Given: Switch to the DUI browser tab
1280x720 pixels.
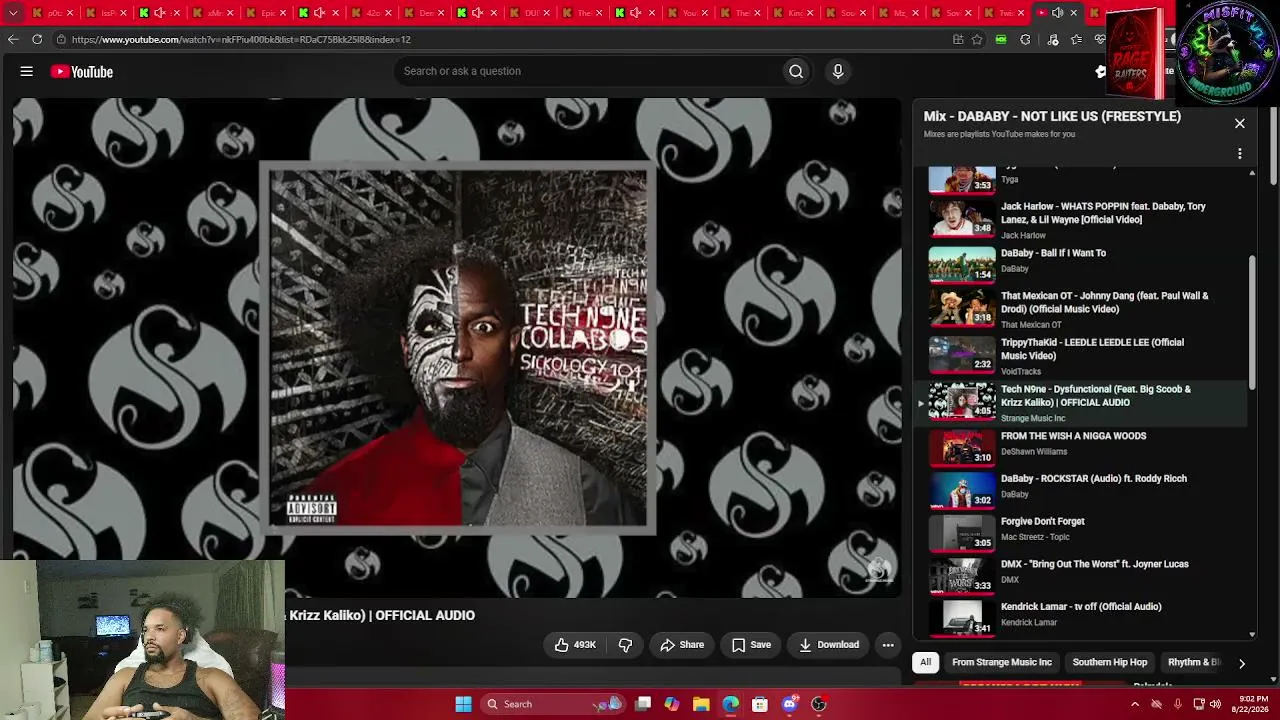Looking at the screenshot, I should point(528,13).
